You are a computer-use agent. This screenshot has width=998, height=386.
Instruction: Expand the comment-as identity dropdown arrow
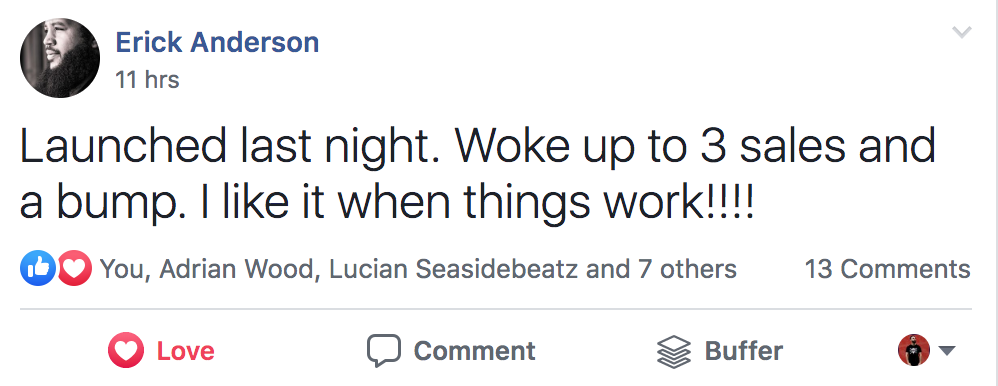[947, 350]
